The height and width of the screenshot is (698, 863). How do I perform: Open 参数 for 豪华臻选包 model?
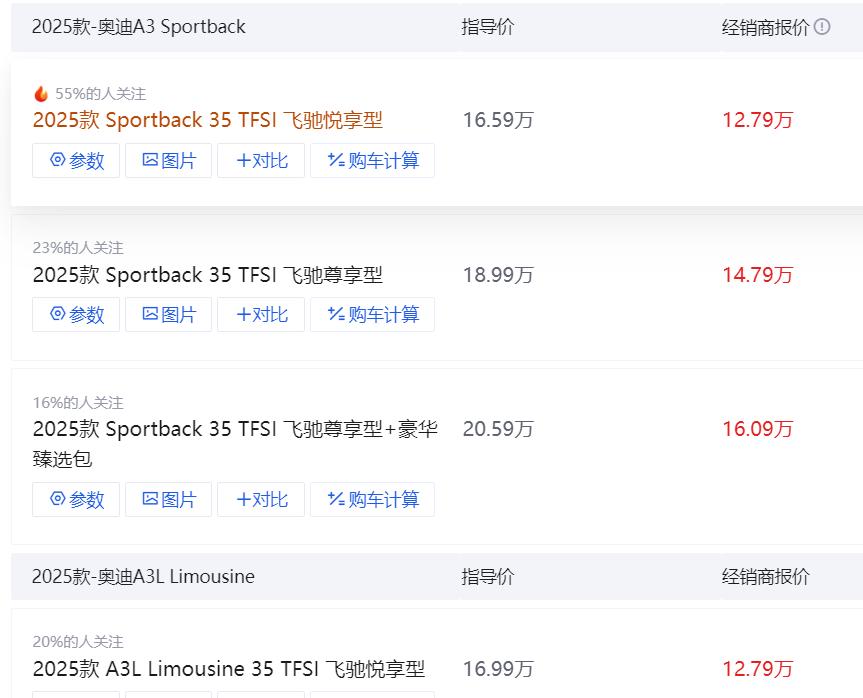76,499
